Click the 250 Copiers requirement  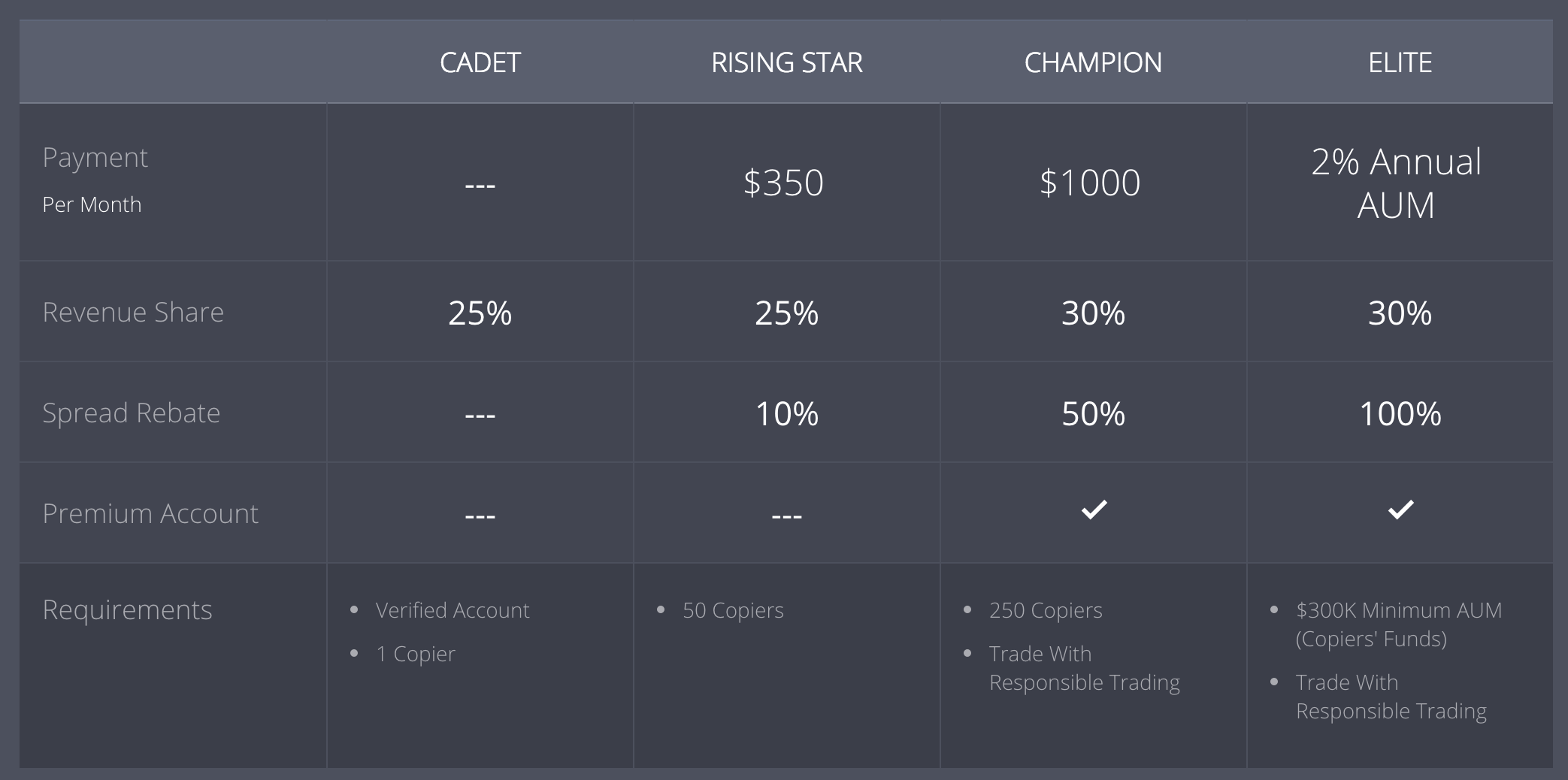click(x=1046, y=610)
